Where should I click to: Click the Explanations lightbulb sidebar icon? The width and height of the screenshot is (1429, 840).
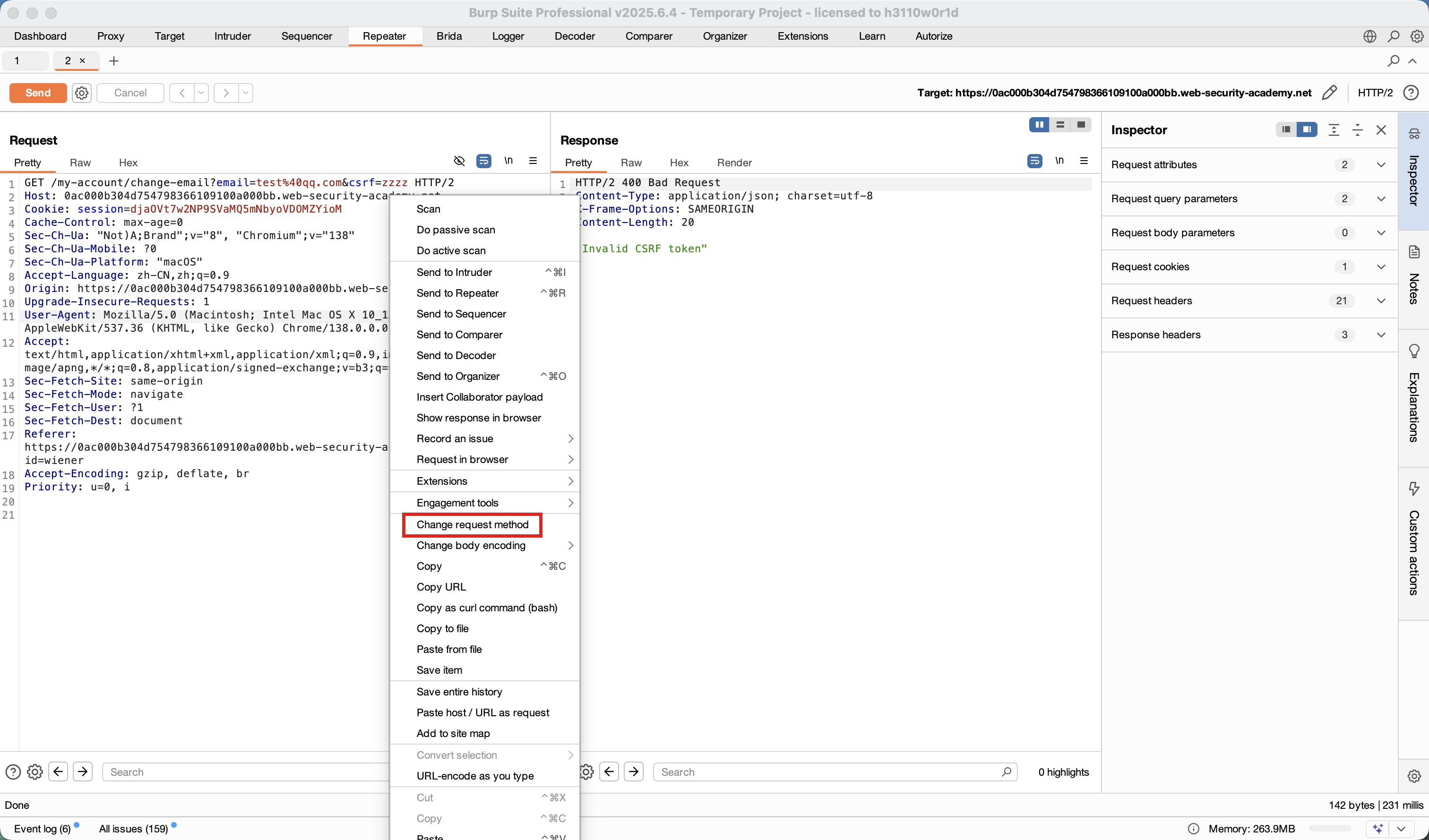tap(1414, 351)
